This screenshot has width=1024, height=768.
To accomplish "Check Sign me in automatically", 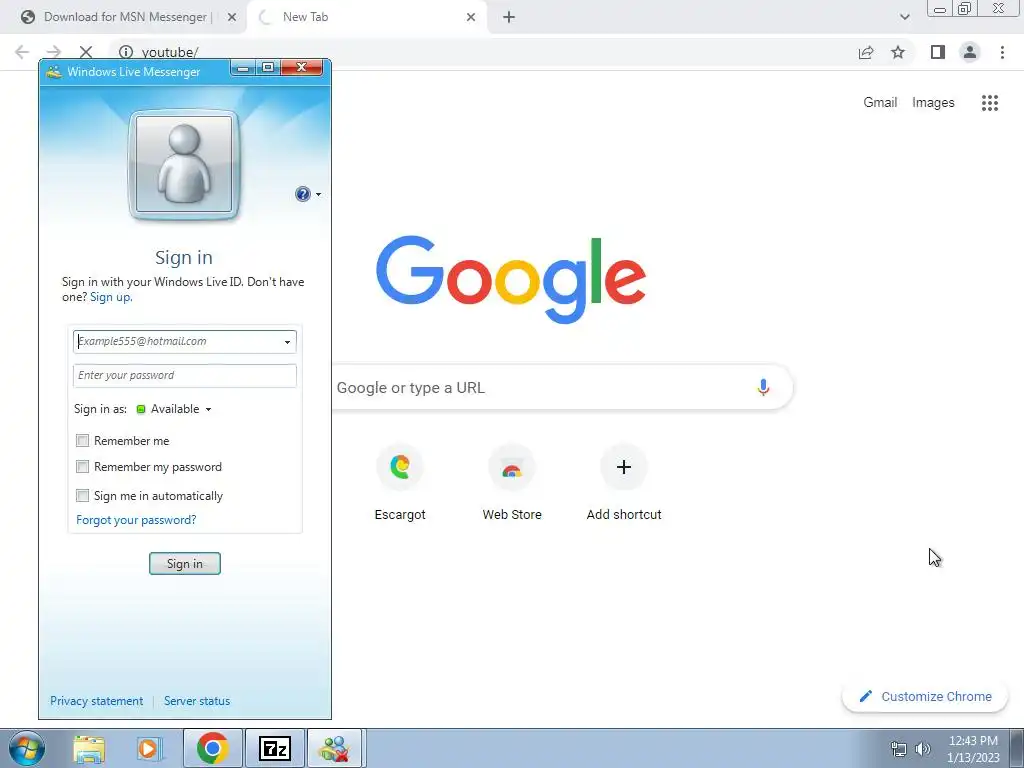I will click(x=82, y=496).
